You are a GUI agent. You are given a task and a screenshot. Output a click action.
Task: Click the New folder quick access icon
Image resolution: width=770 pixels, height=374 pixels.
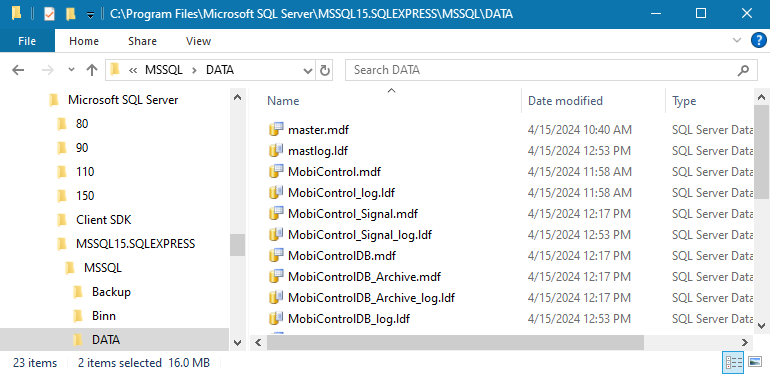(x=71, y=14)
